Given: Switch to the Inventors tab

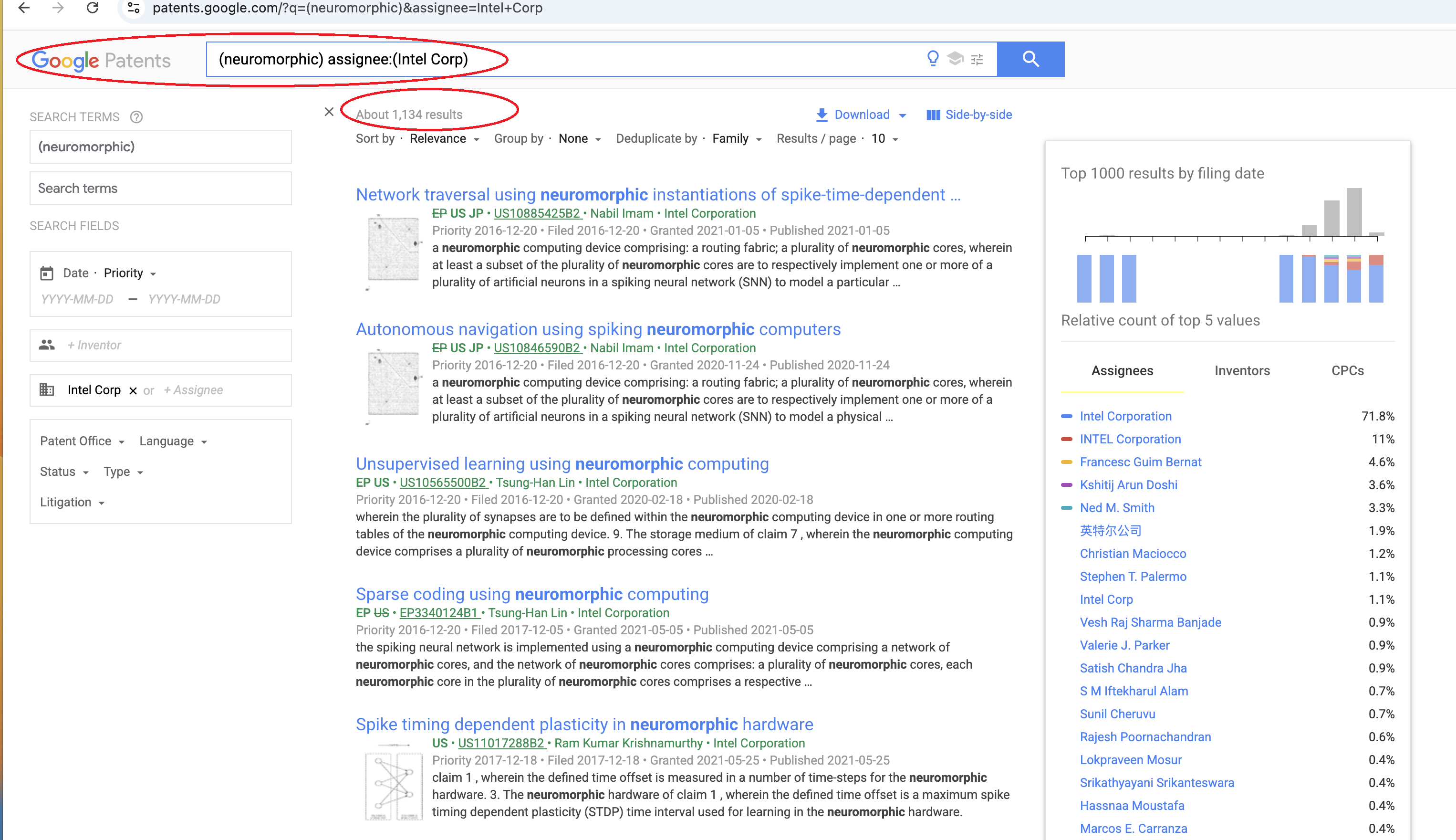Looking at the screenshot, I should 1242,370.
